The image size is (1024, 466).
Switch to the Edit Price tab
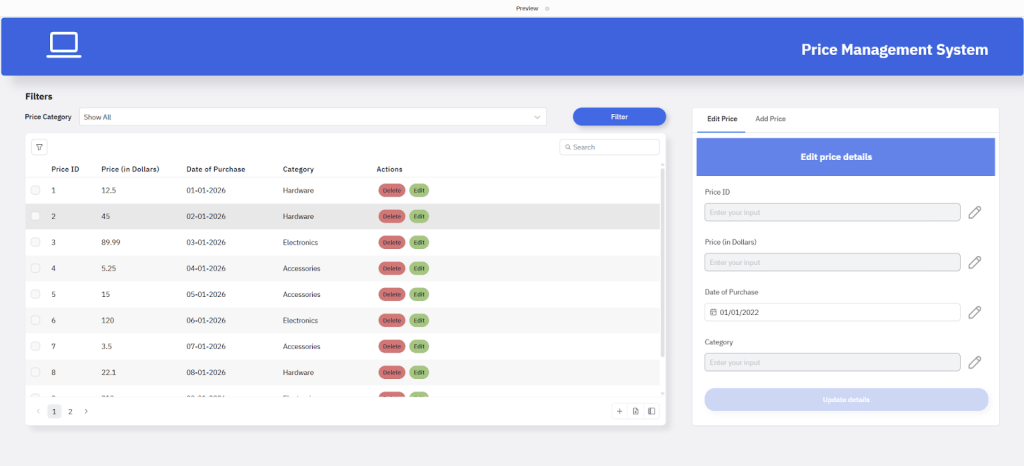pos(722,119)
